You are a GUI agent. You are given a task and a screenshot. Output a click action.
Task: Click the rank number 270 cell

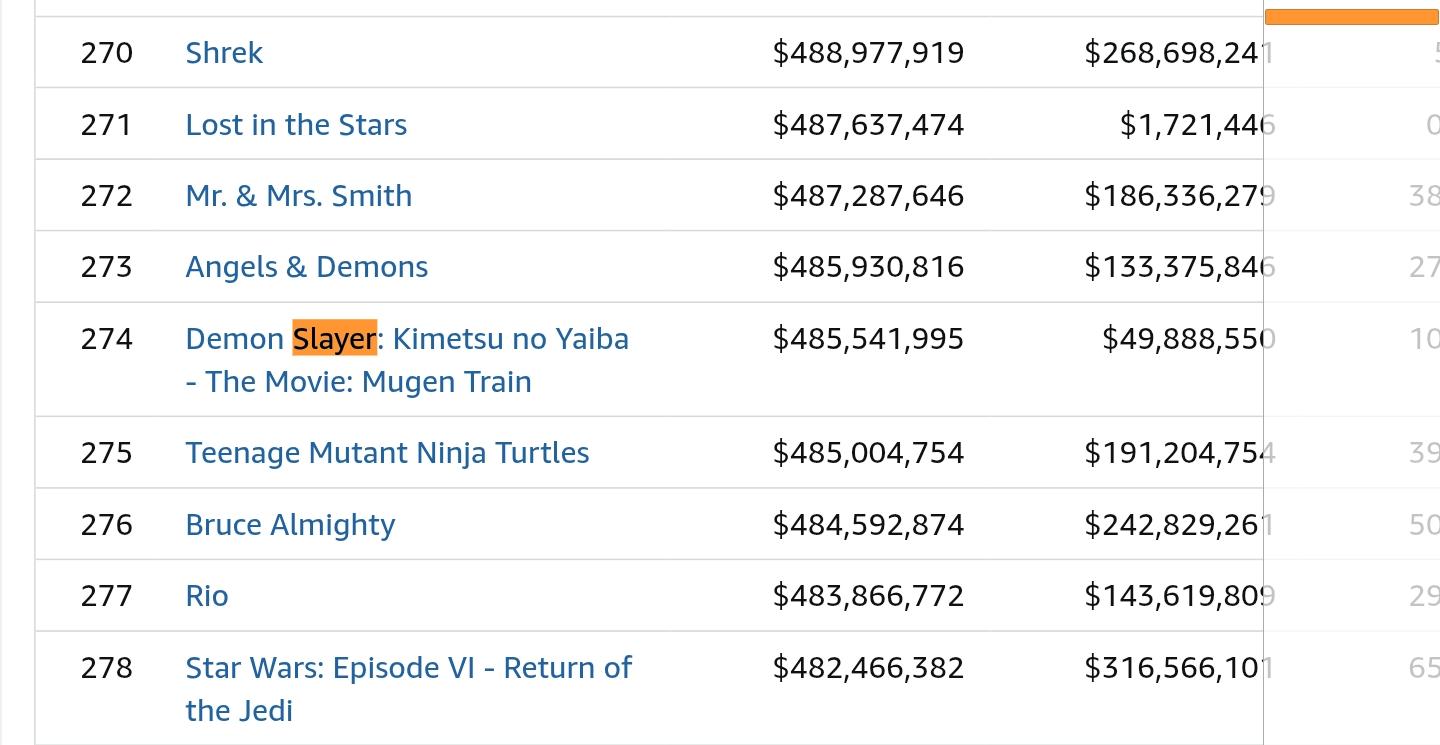(x=106, y=53)
